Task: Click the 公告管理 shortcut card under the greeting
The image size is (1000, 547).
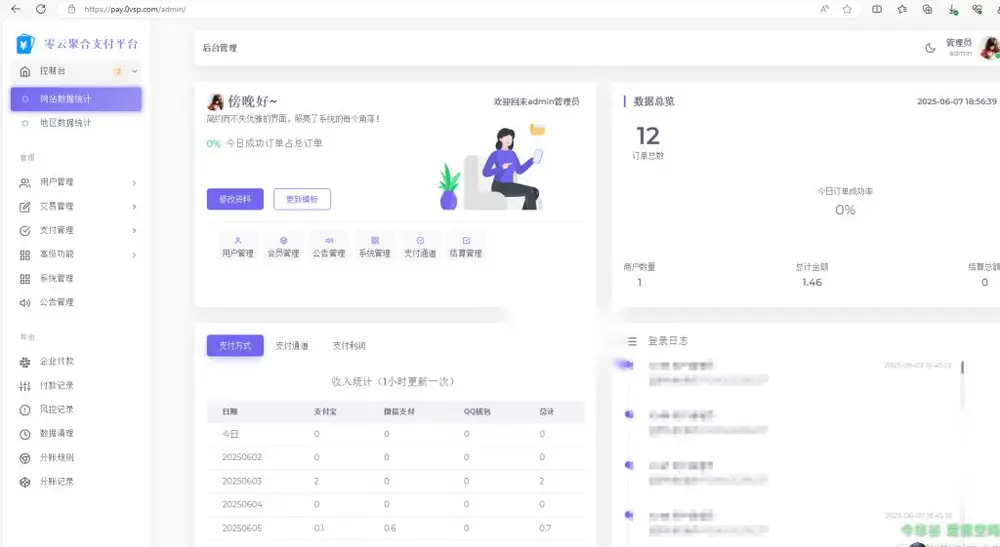Action: [329, 247]
